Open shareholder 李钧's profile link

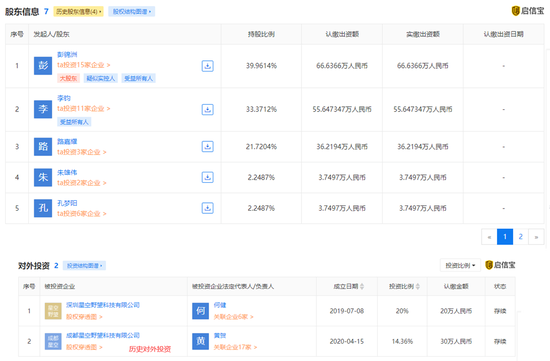click(x=64, y=98)
